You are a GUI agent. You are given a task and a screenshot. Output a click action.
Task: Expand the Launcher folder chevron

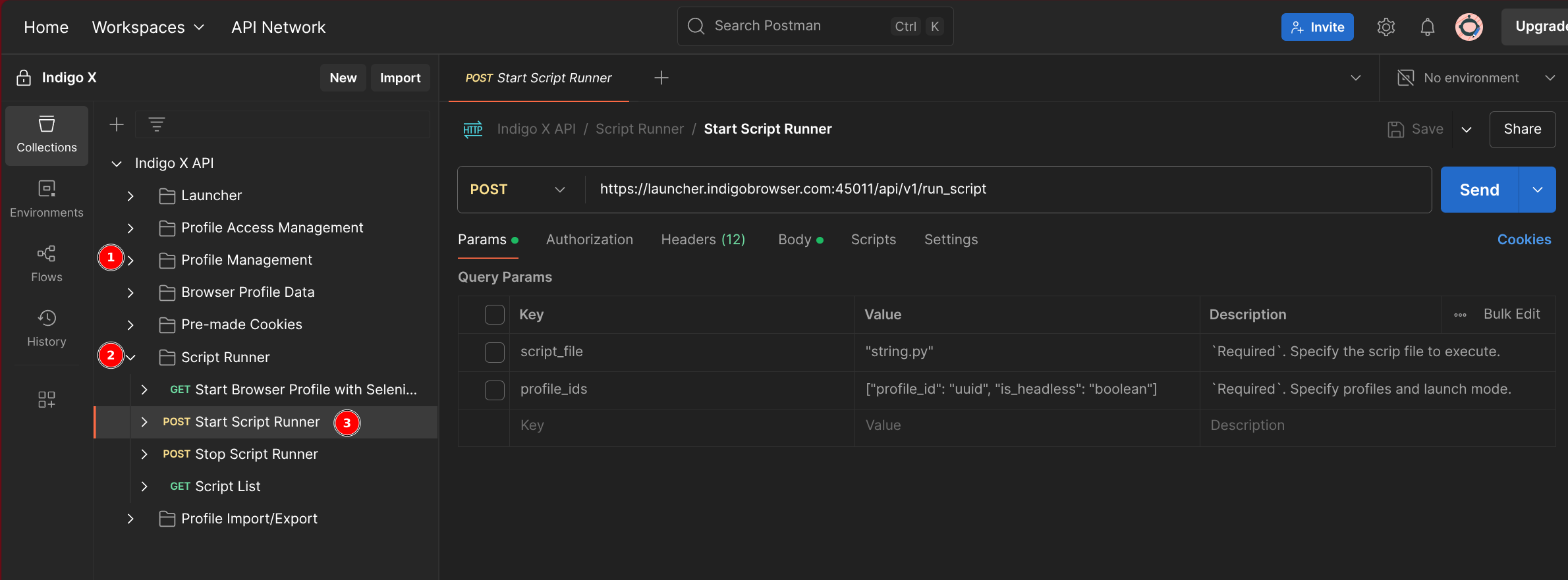click(x=130, y=196)
